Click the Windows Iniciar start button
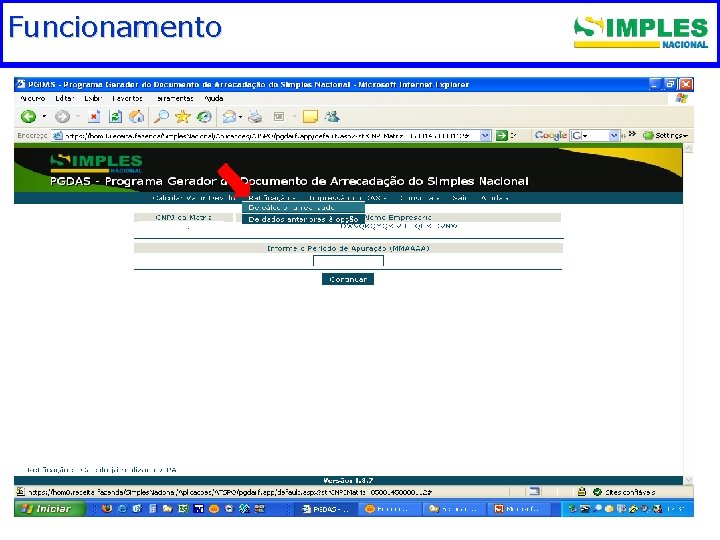 [50, 509]
